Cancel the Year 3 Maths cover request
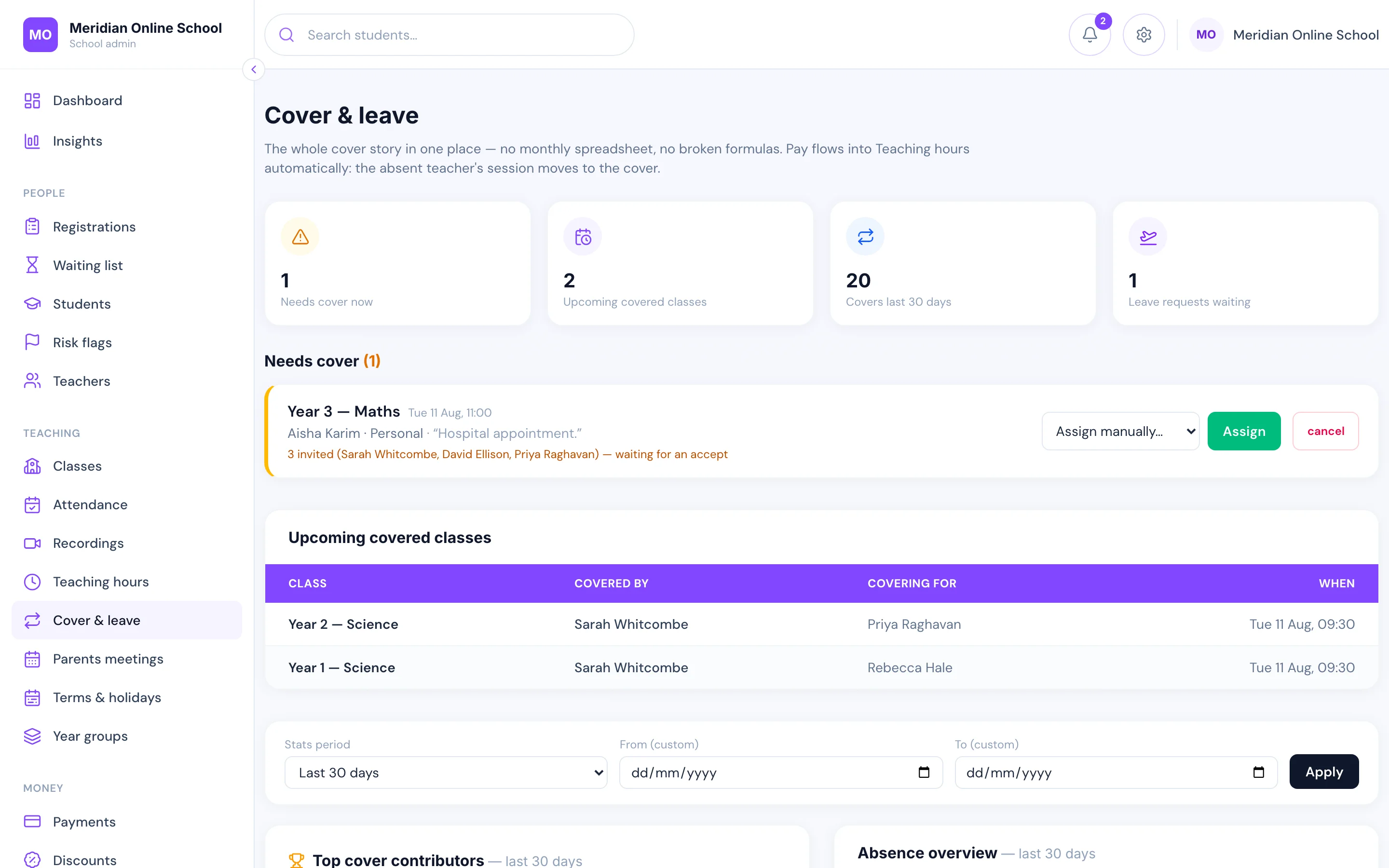This screenshot has height=868, width=1389. tap(1325, 431)
